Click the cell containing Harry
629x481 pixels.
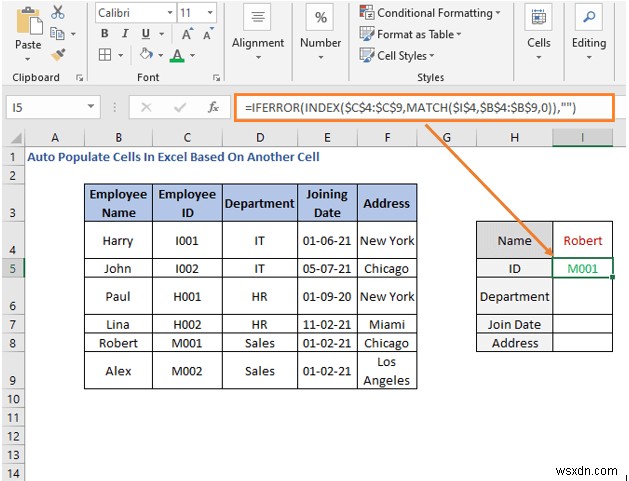click(118, 240)
